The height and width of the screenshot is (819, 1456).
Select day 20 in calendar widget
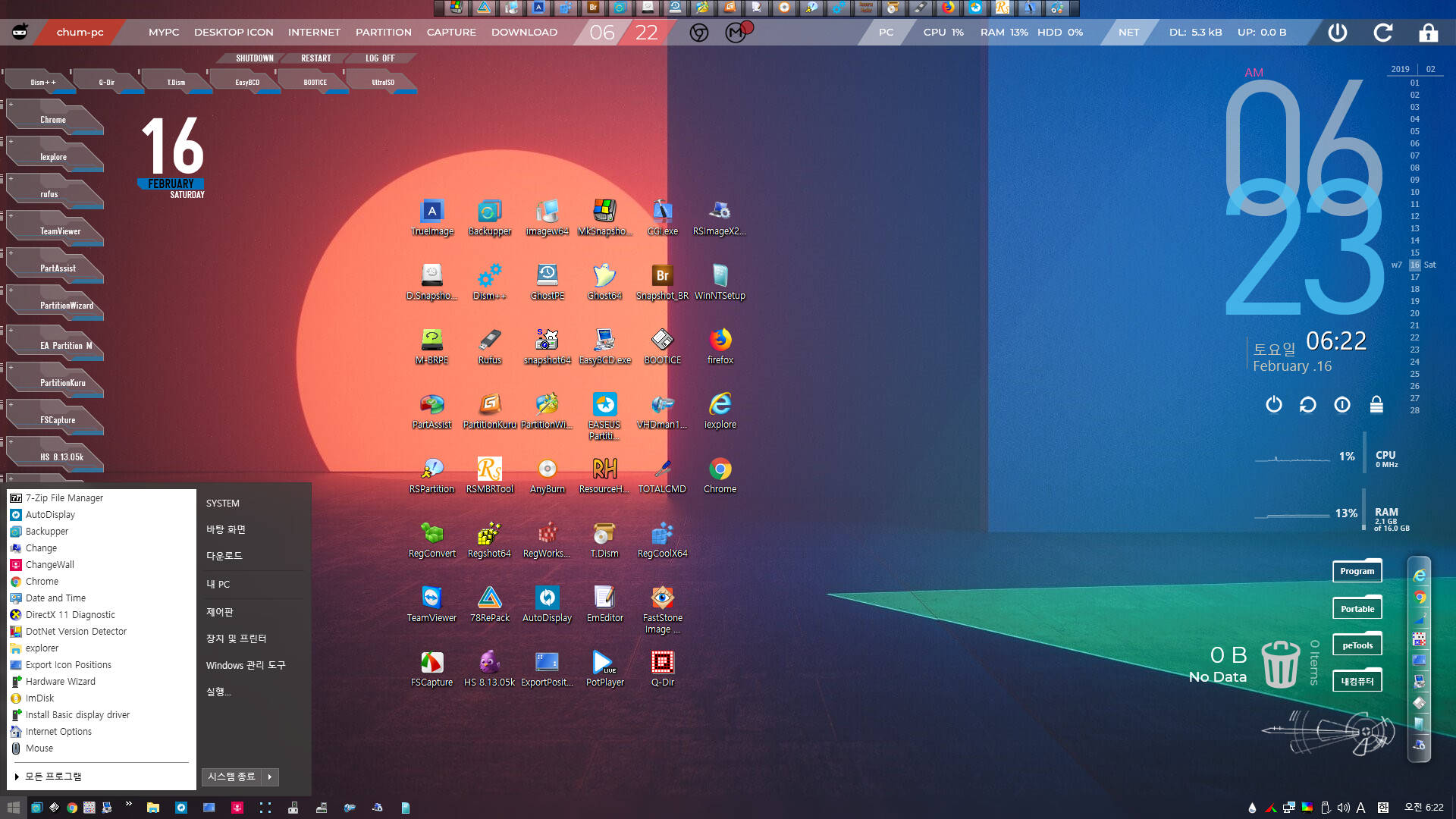pos(1414,313)
